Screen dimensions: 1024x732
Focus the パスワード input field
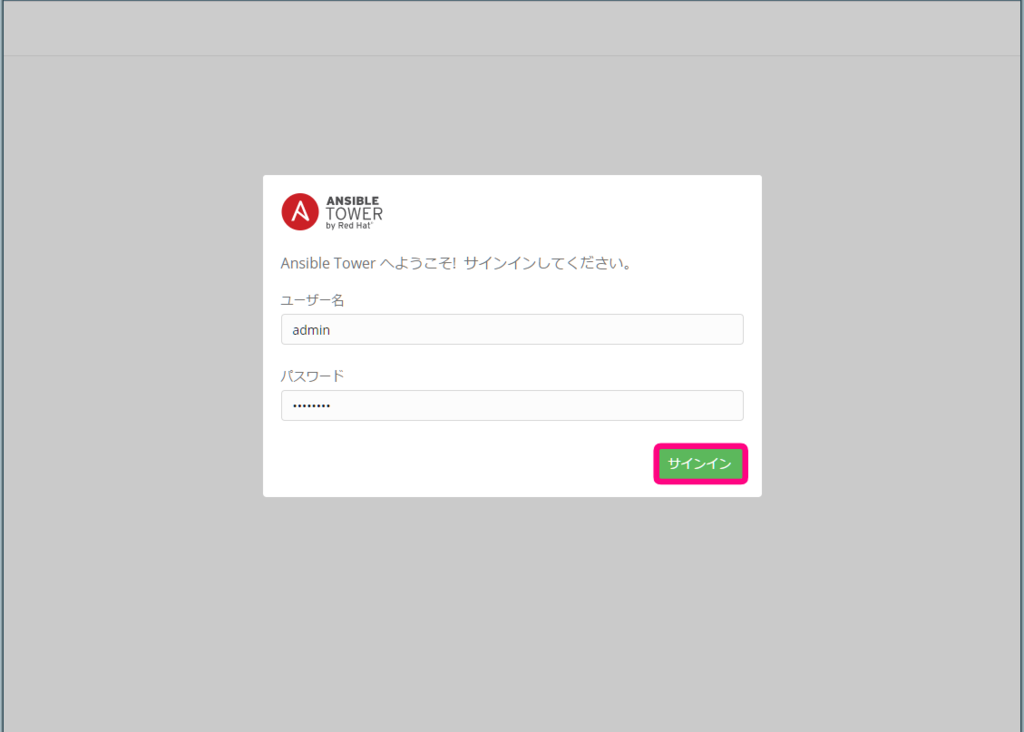click(512, 406)
